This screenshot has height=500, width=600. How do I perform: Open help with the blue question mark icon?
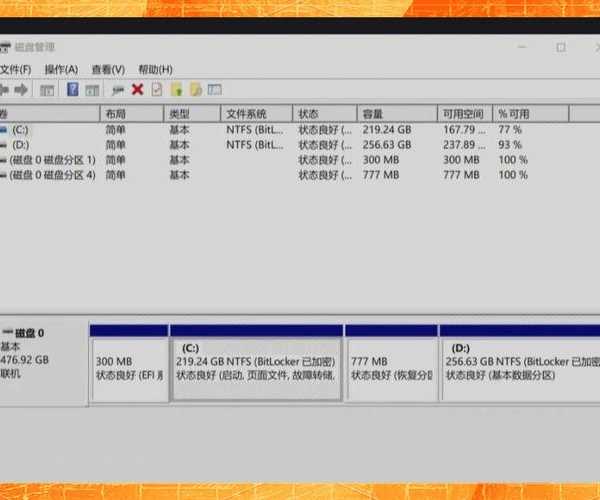pos(73,90)
